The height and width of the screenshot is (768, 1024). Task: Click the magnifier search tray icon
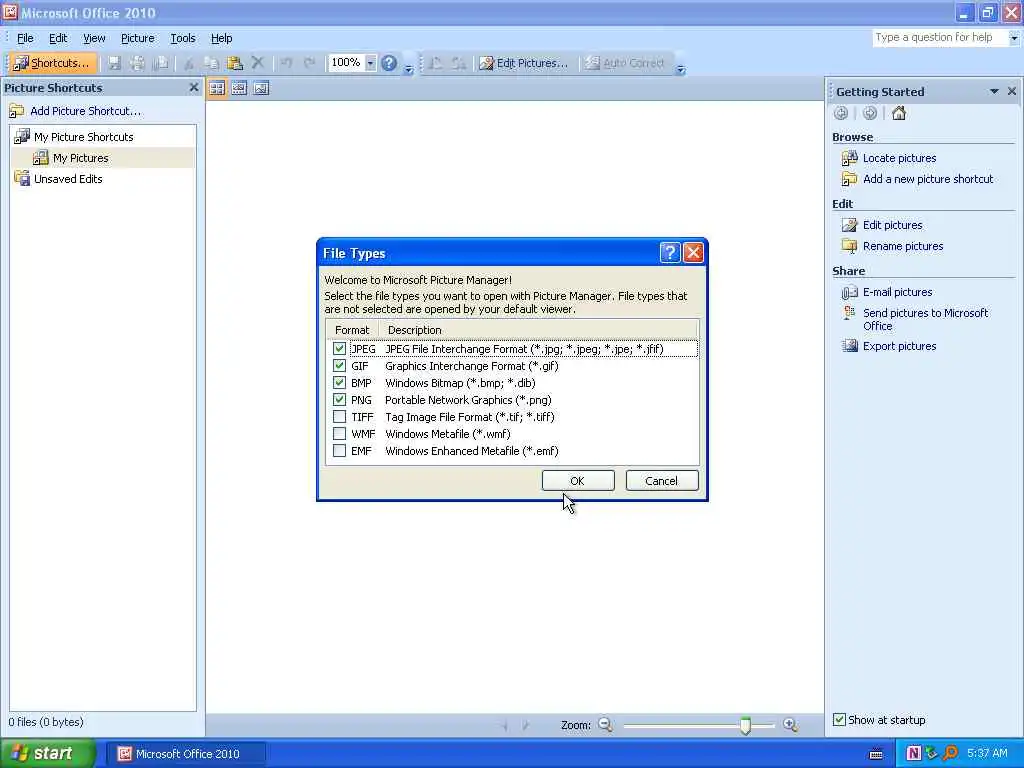[x=950, y=754]
